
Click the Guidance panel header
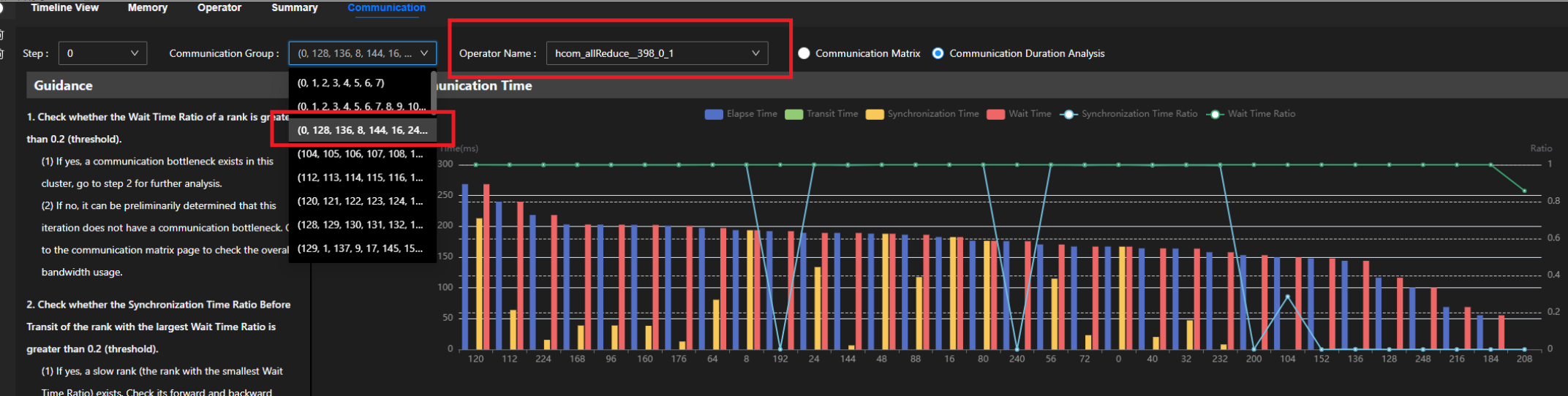[157, 85]
